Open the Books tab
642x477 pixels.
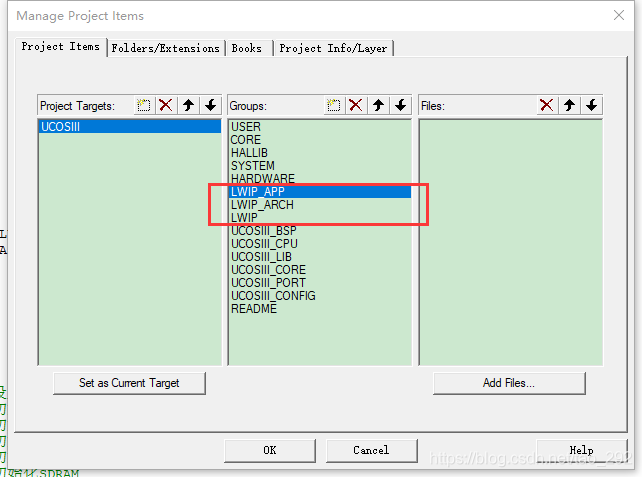coord(247,48)
